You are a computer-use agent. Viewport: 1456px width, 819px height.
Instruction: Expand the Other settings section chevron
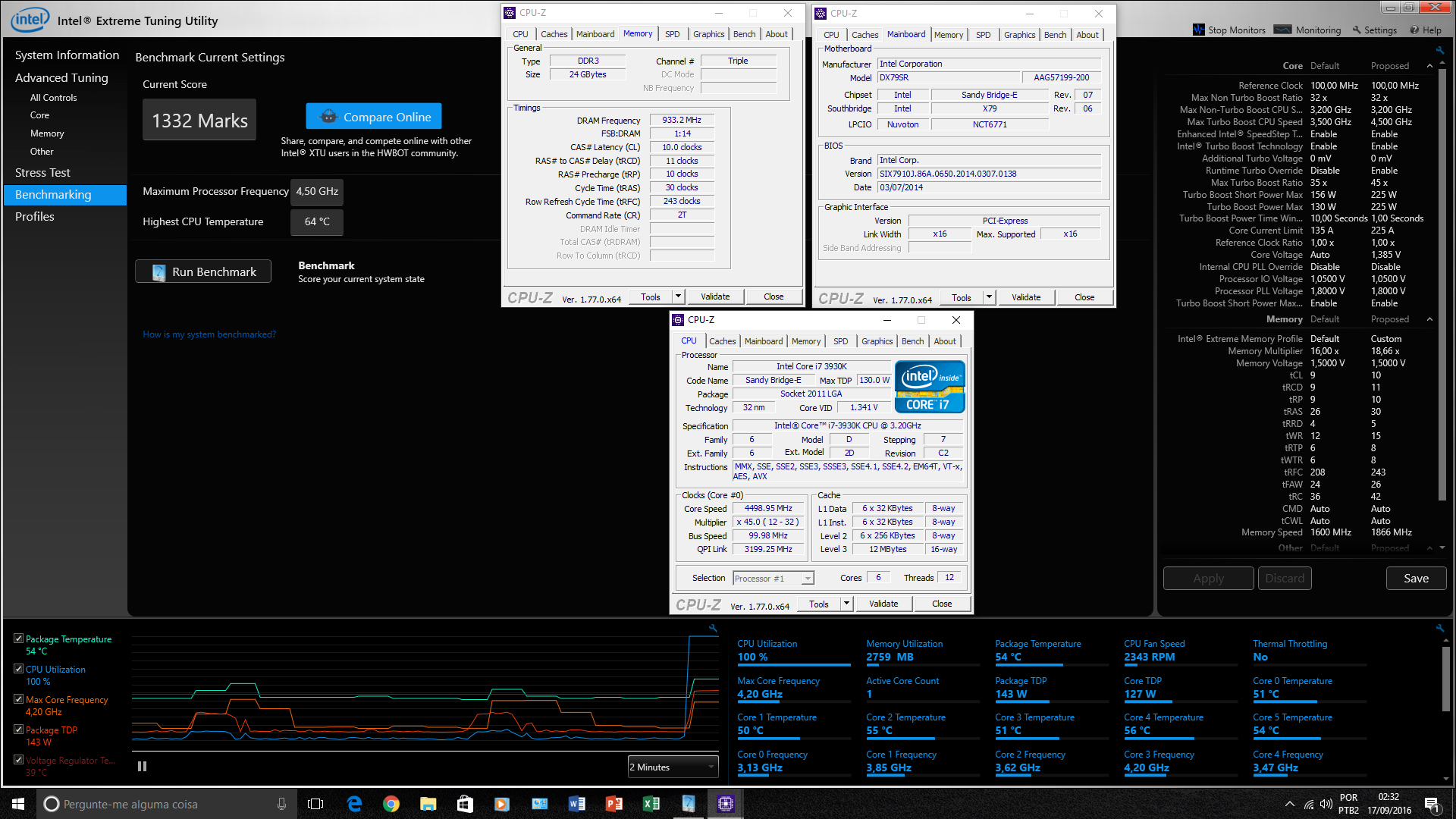click(1429, 548)
